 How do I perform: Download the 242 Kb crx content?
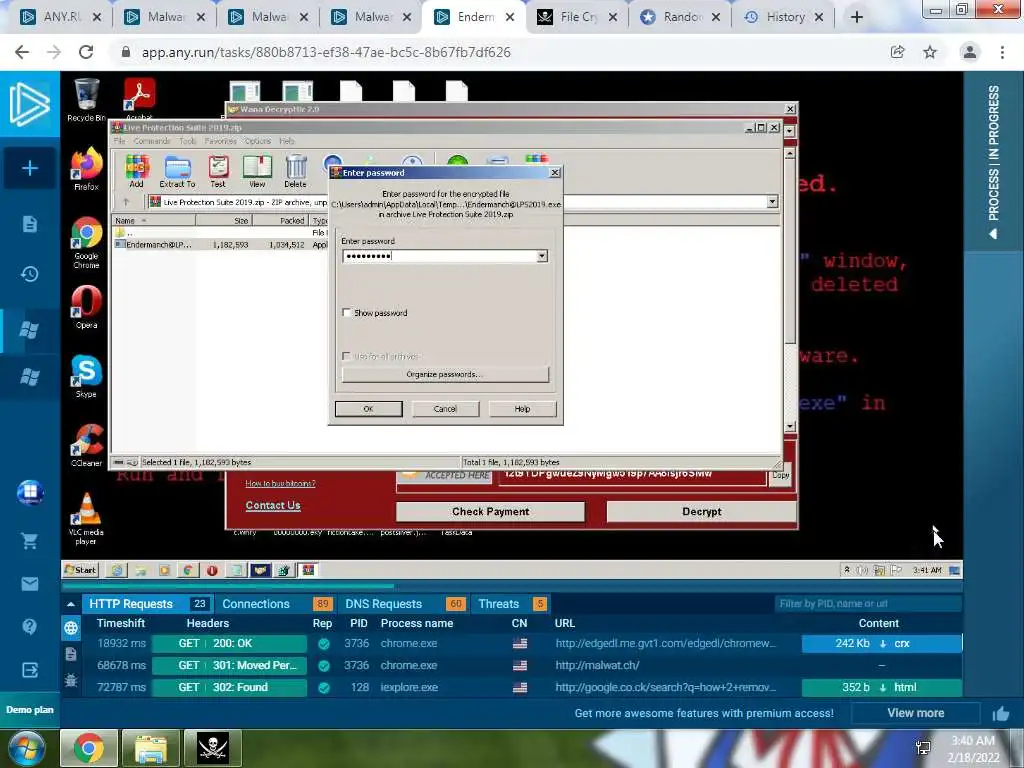tap(882, 643)
